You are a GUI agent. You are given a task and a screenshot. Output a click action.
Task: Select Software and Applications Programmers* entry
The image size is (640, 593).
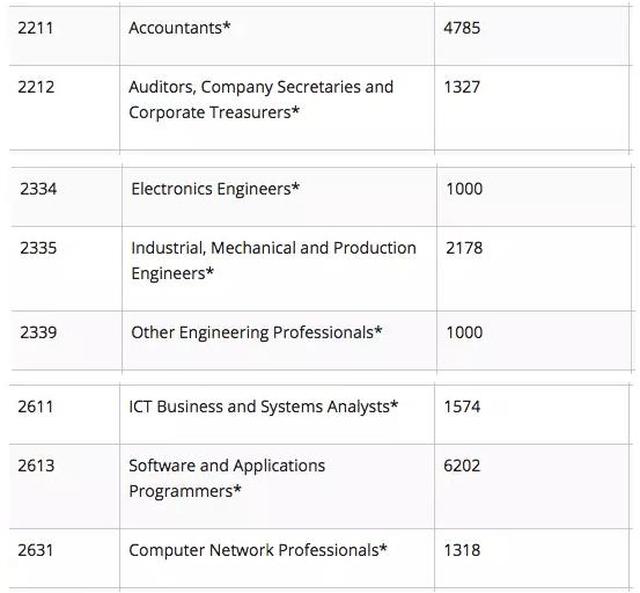227,478
